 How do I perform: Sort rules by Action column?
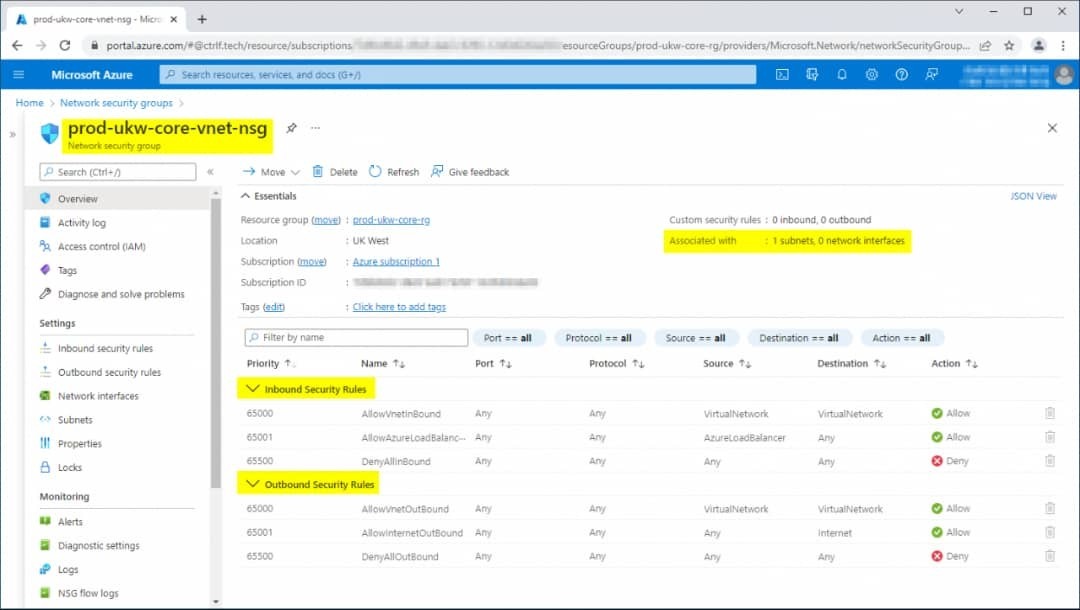click(x=954, y=364)
